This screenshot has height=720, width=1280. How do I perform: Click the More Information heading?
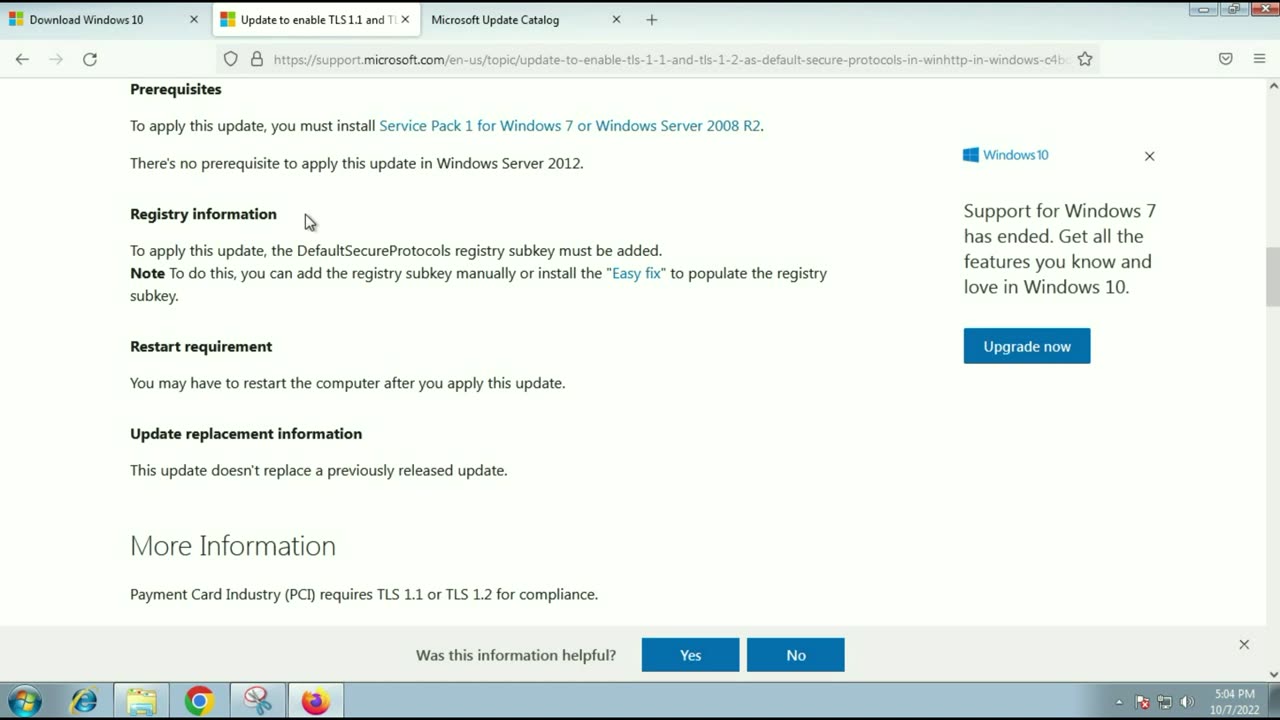(x=233, y=545)
